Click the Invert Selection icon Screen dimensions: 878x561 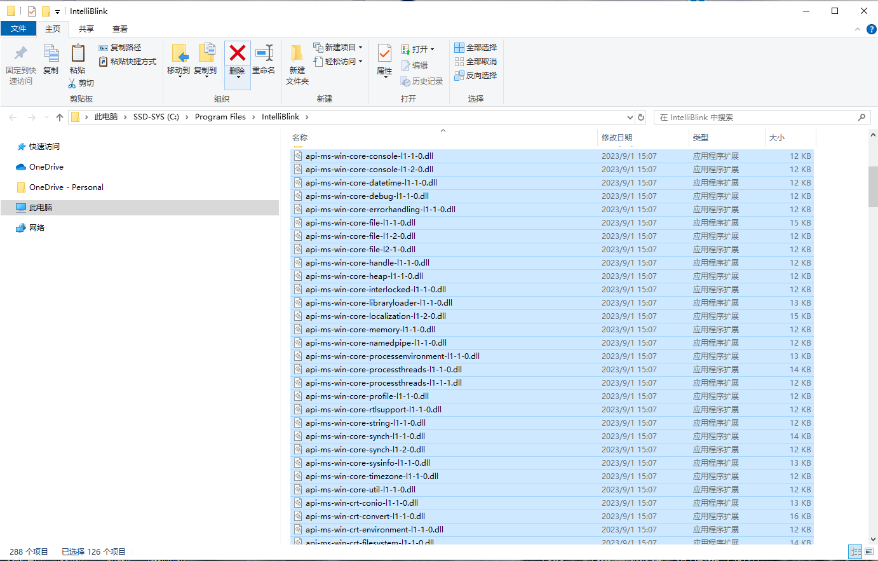(459, 75)
